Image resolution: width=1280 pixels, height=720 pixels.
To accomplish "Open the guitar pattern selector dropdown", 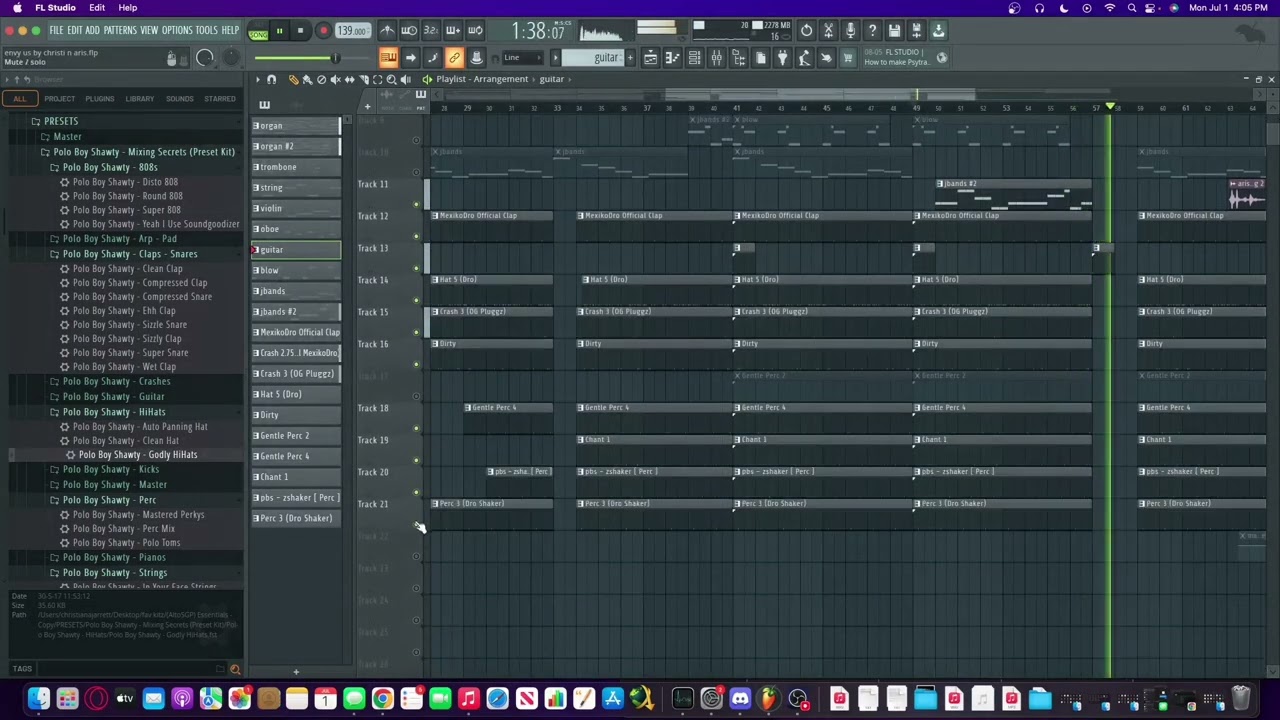I will 596,58.
